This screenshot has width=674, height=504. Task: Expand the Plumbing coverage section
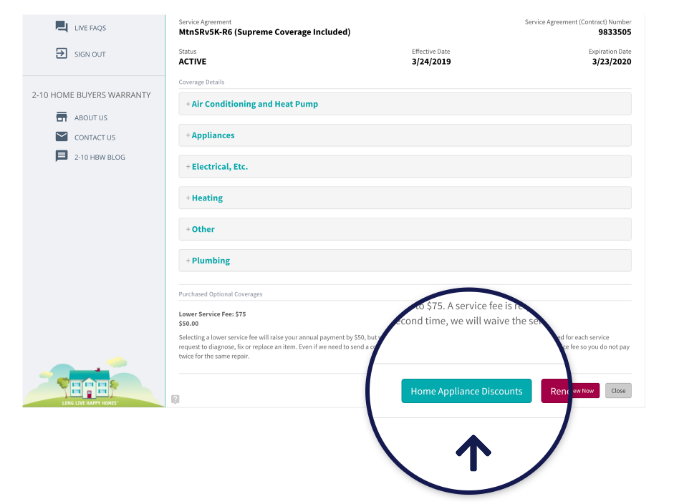(x=210, y=261)
